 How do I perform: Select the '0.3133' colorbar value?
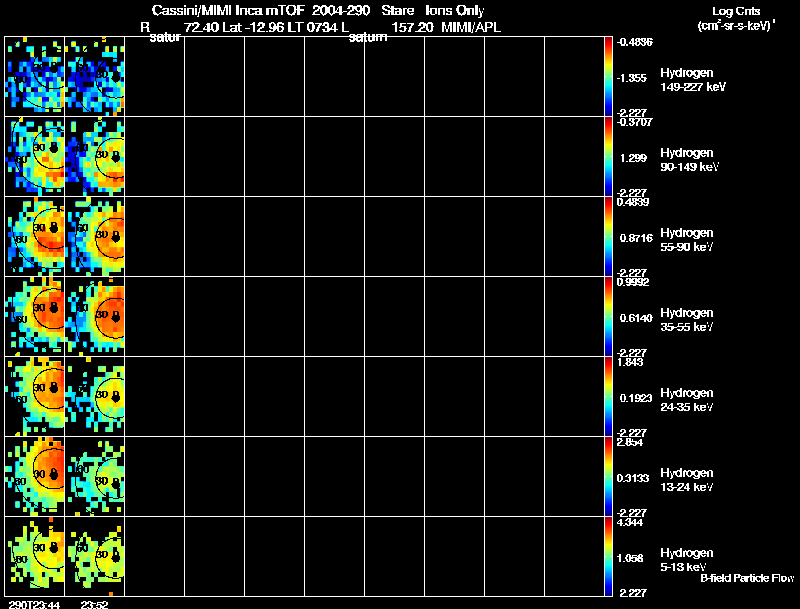coord(633,478)
